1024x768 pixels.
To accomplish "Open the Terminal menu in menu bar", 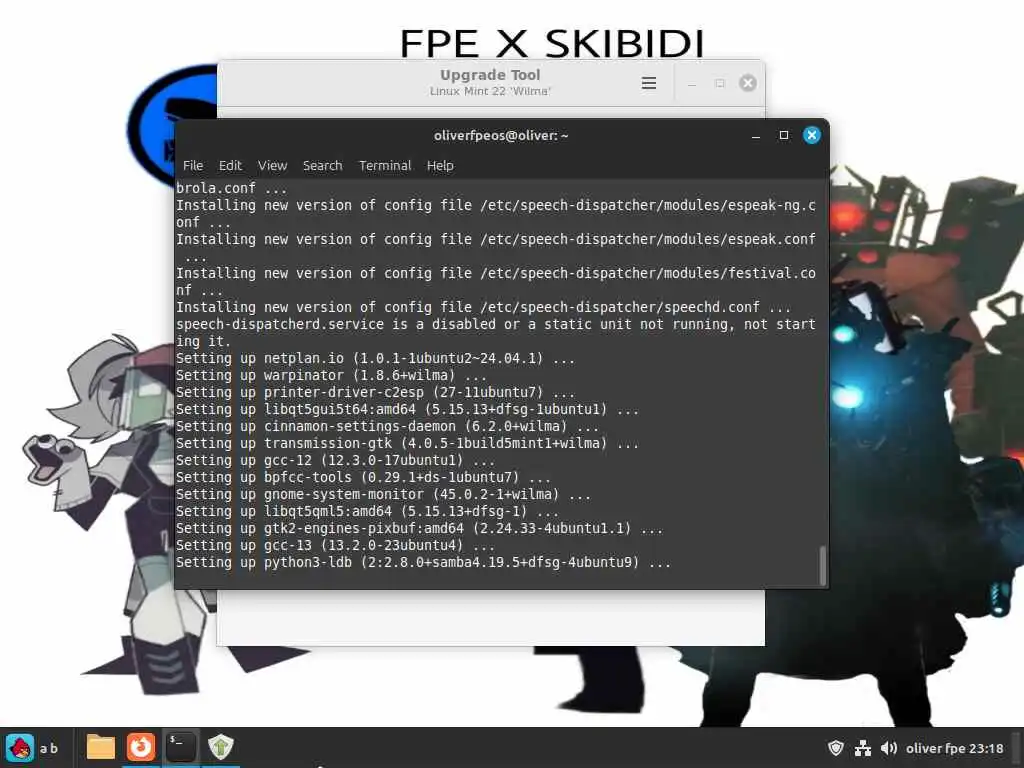I will pos(385,166).
